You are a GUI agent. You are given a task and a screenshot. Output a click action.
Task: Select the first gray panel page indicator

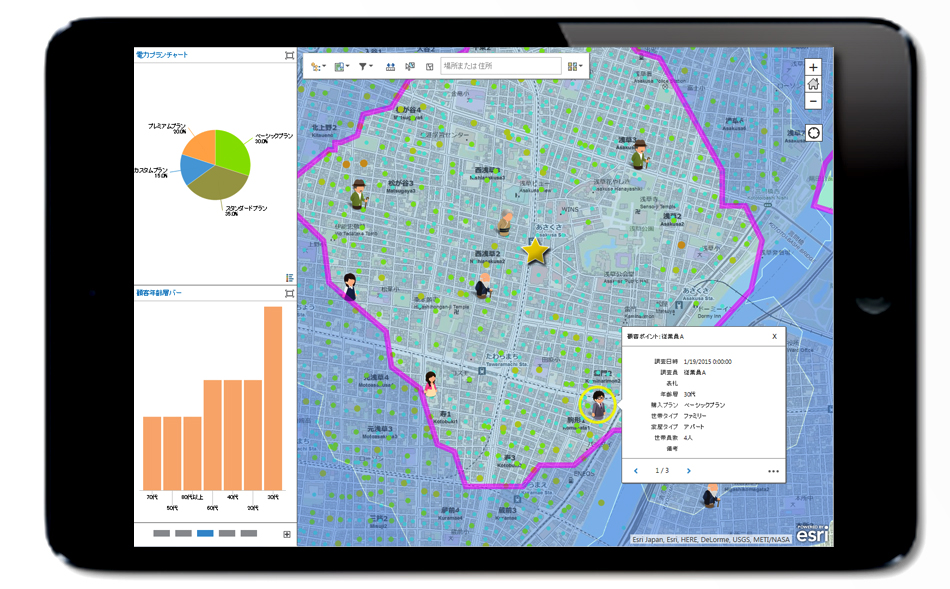161,534
